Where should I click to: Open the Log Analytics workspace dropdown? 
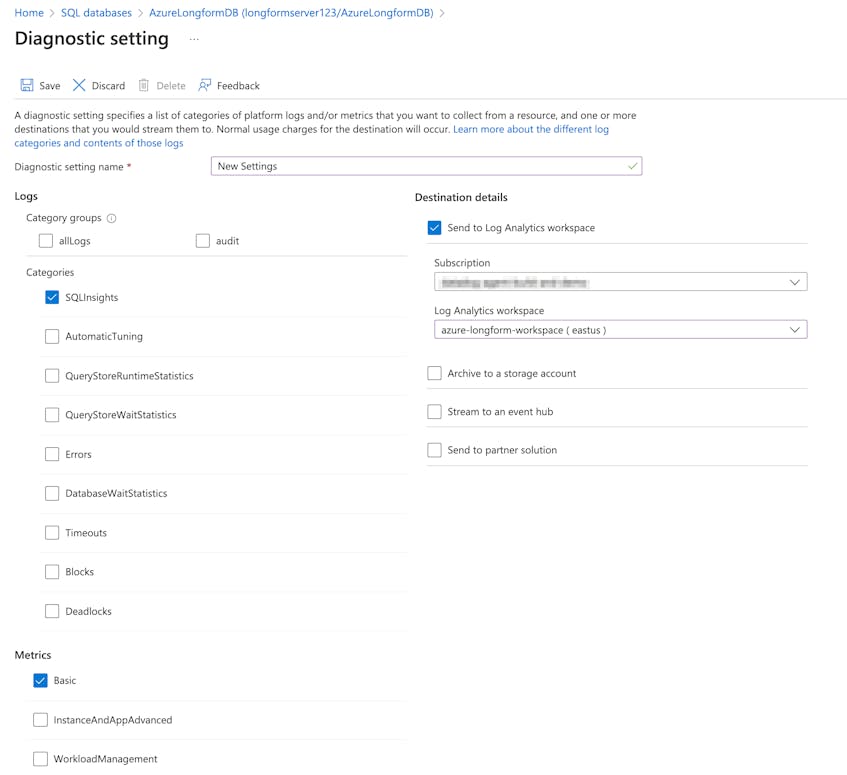(x=621, y=329)
